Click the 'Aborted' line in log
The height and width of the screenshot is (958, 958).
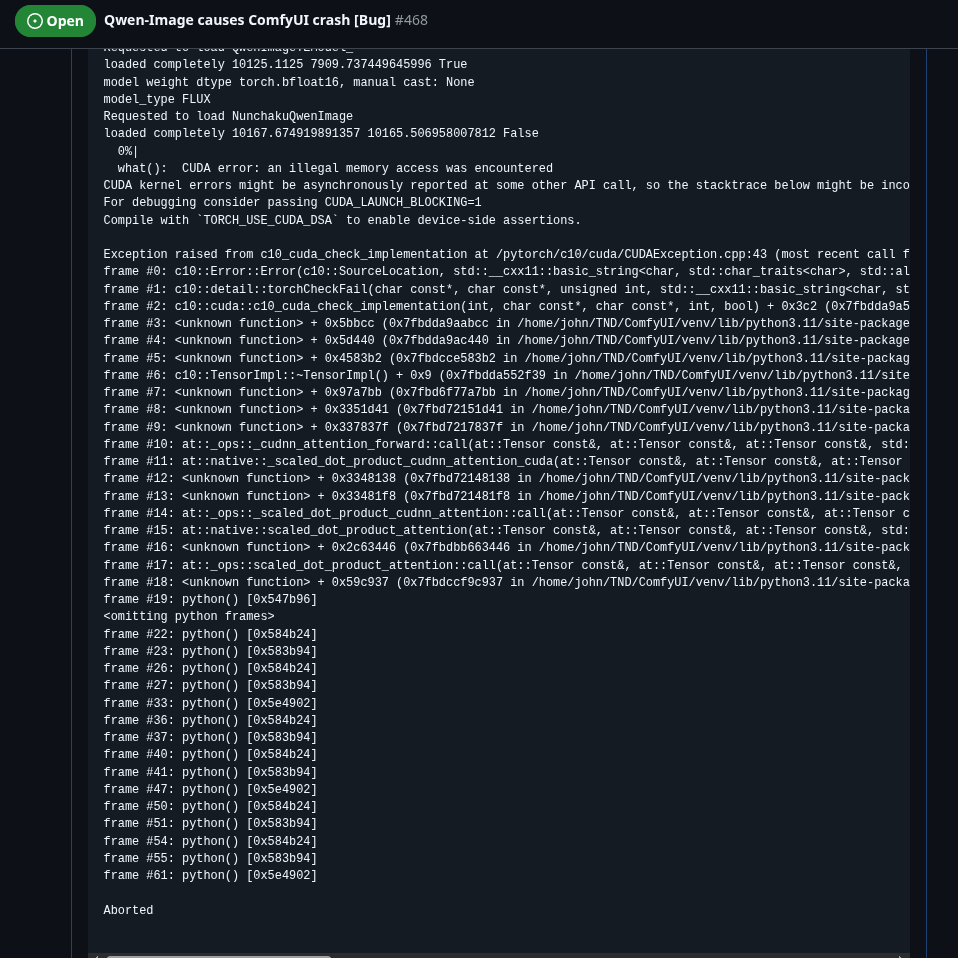tap(128, 911)
